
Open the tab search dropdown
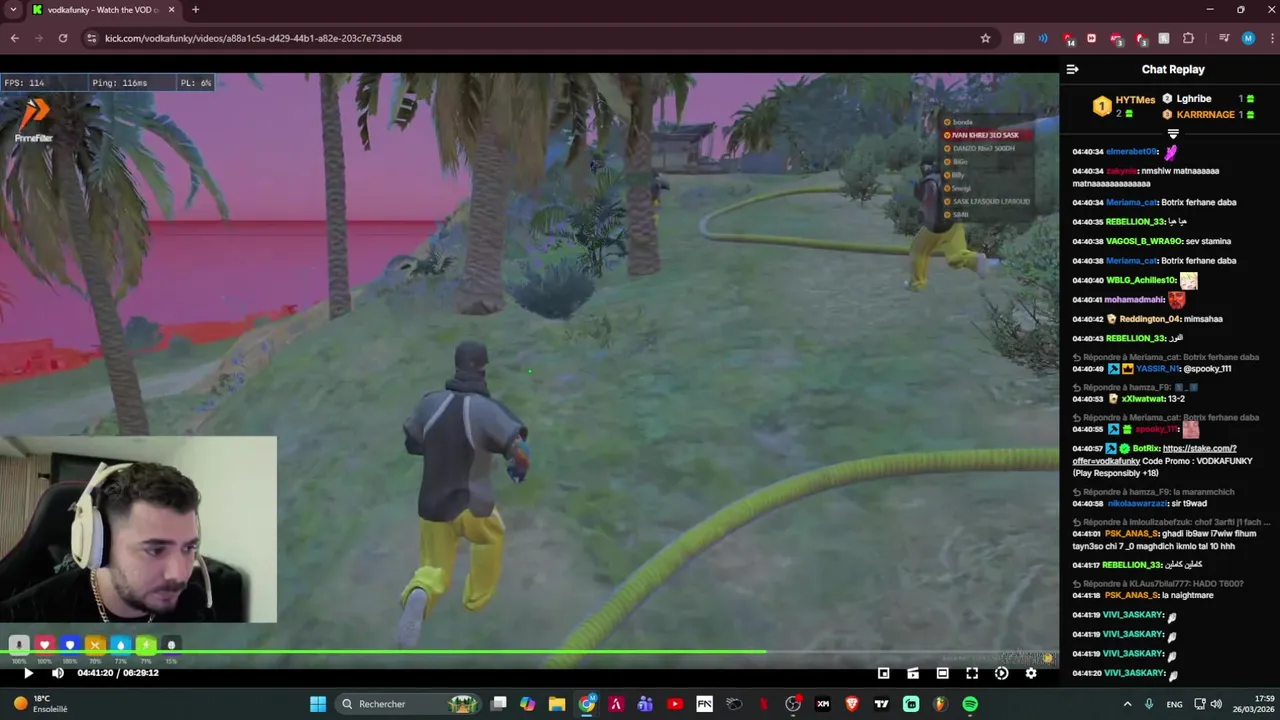click(12, 10)
